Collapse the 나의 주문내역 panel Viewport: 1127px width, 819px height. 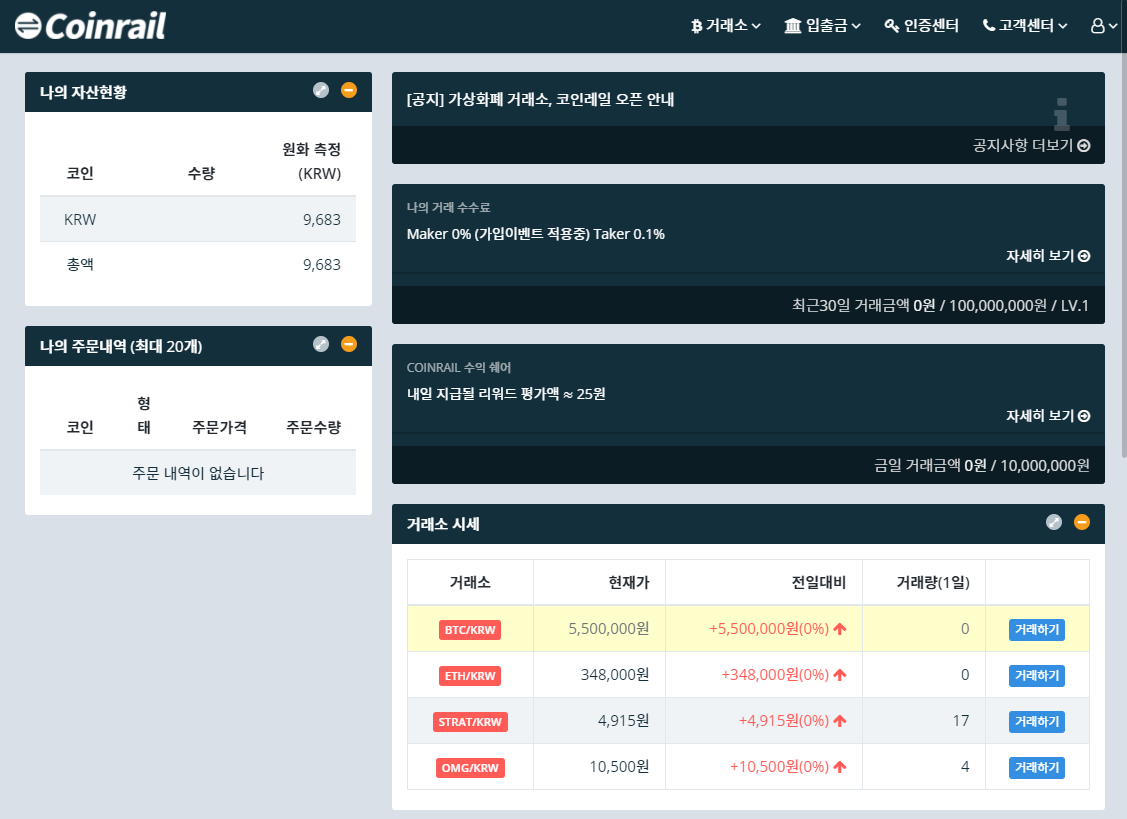(349, 344)
